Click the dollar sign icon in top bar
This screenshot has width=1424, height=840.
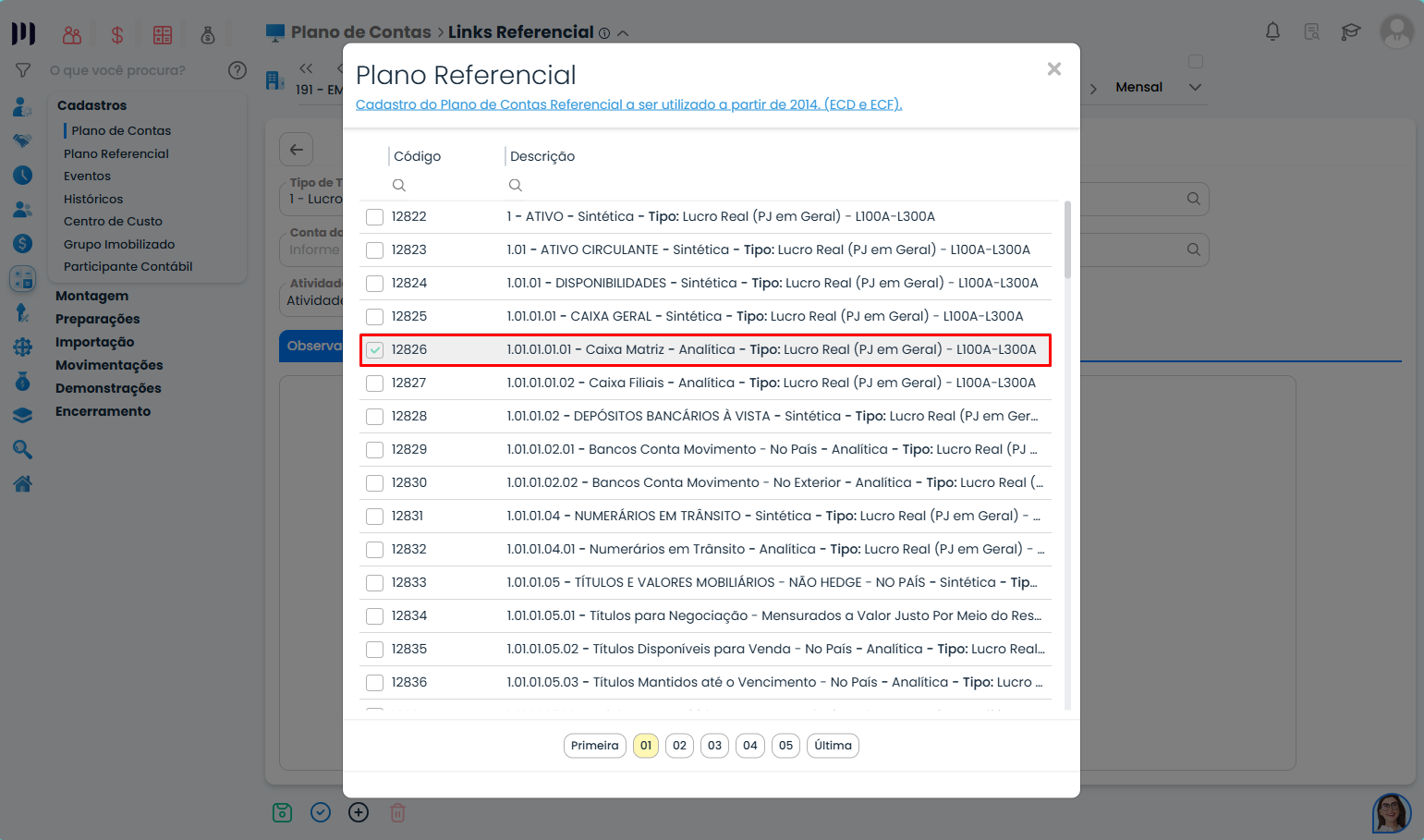(x=117, y=35)
